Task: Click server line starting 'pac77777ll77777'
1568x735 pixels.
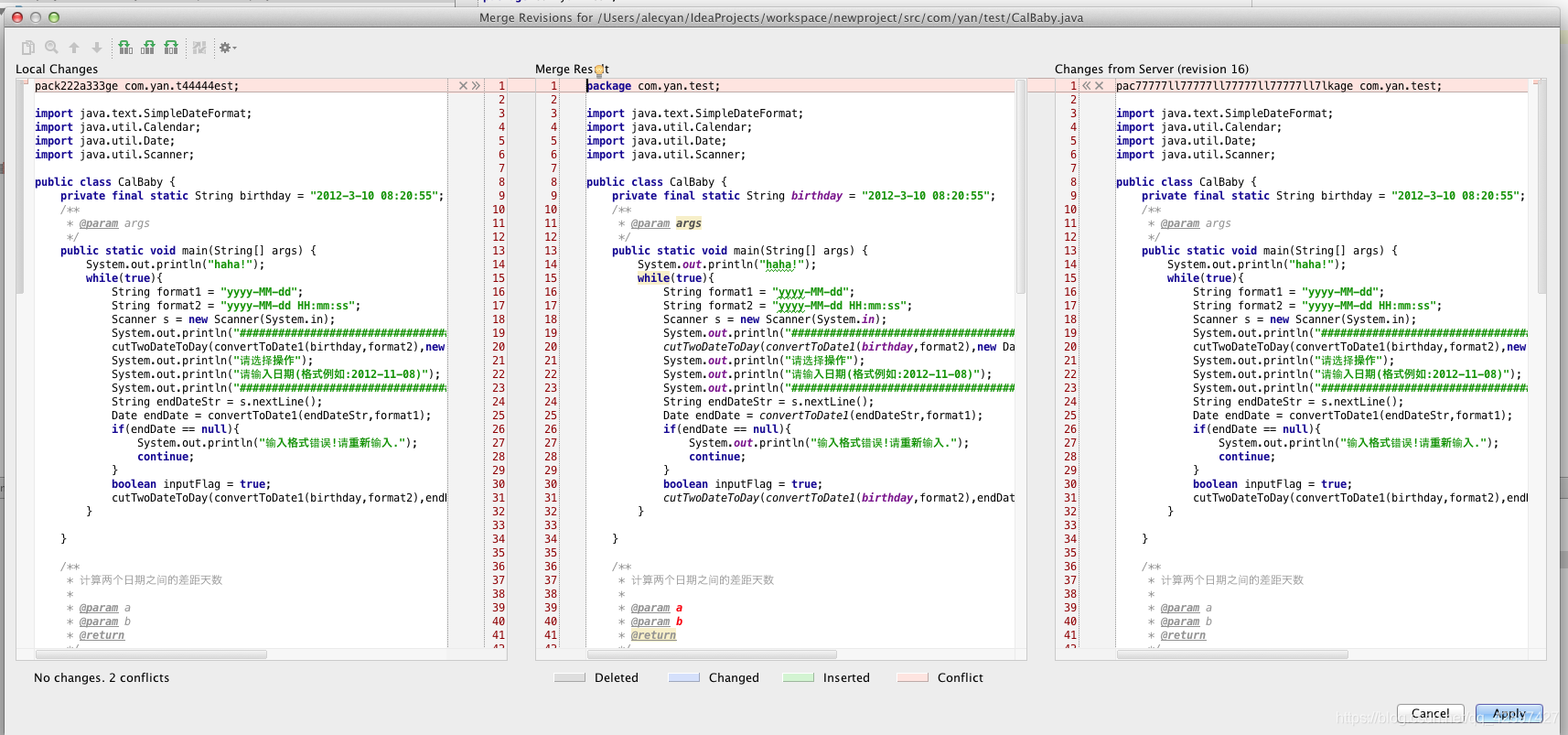Action: [1279, 86]
